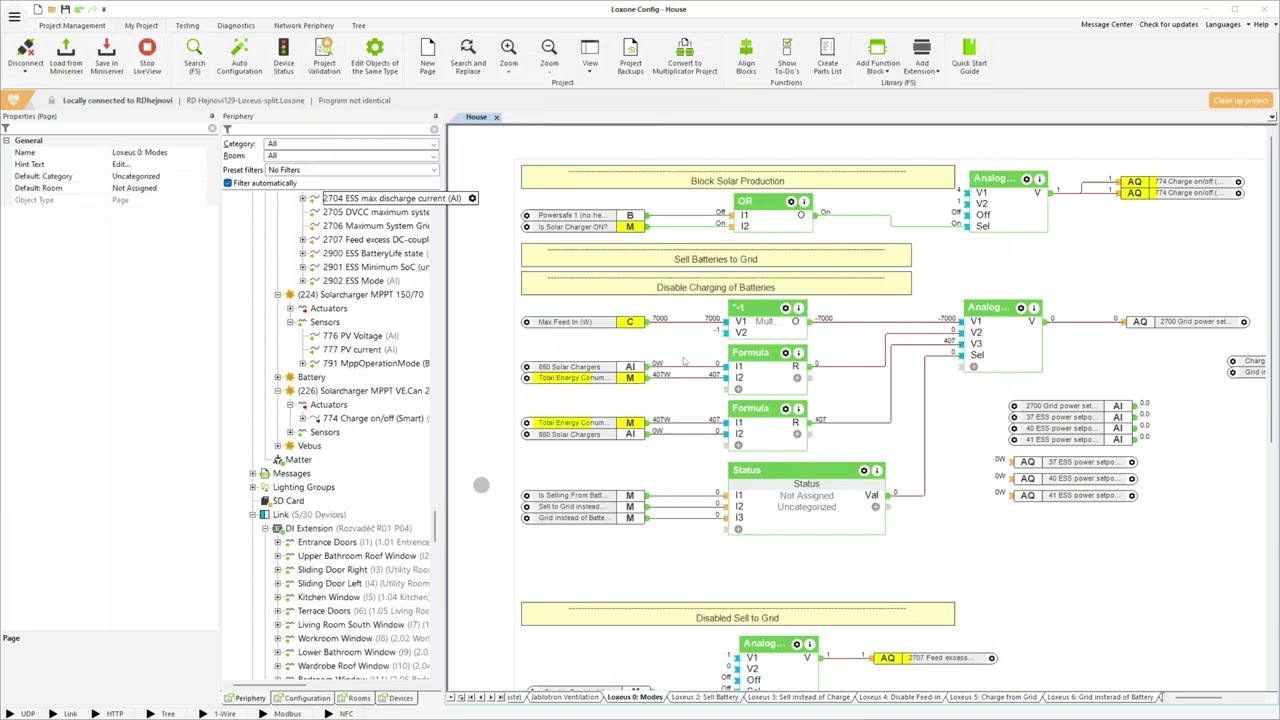This screenshot has height=720, width=1280.
Task: Switch to the Devices panel tab
Action: [396, 698]
